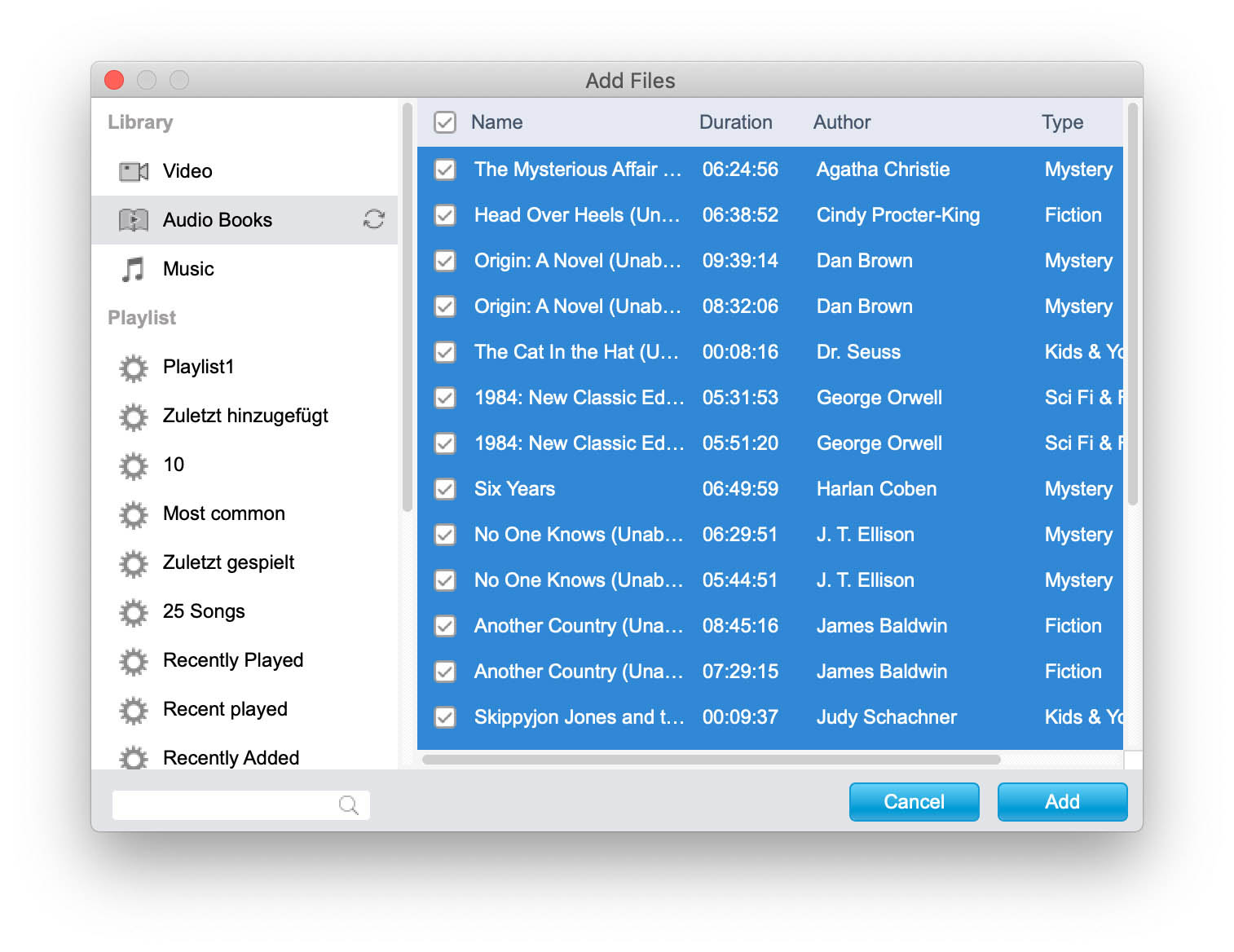This screenshot has height=952, width=1234.
Task: Click the gear icon beside 25 Songs
Action: 134,612
